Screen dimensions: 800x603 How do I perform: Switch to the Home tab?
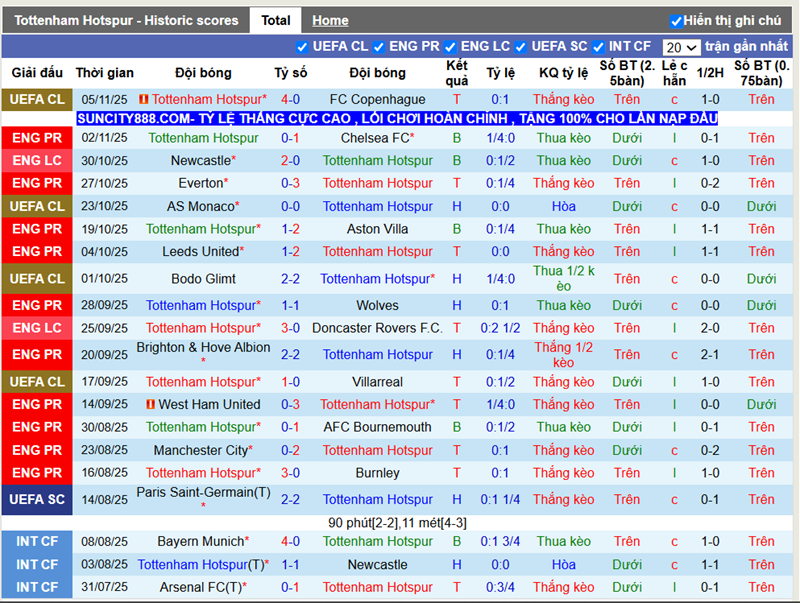330,20
